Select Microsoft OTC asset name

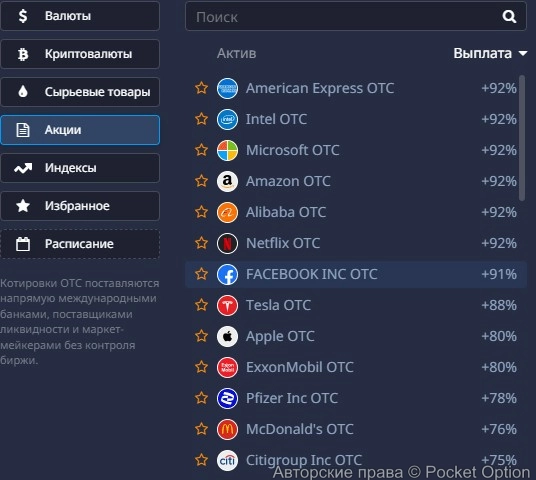click(x=293, y=150)
